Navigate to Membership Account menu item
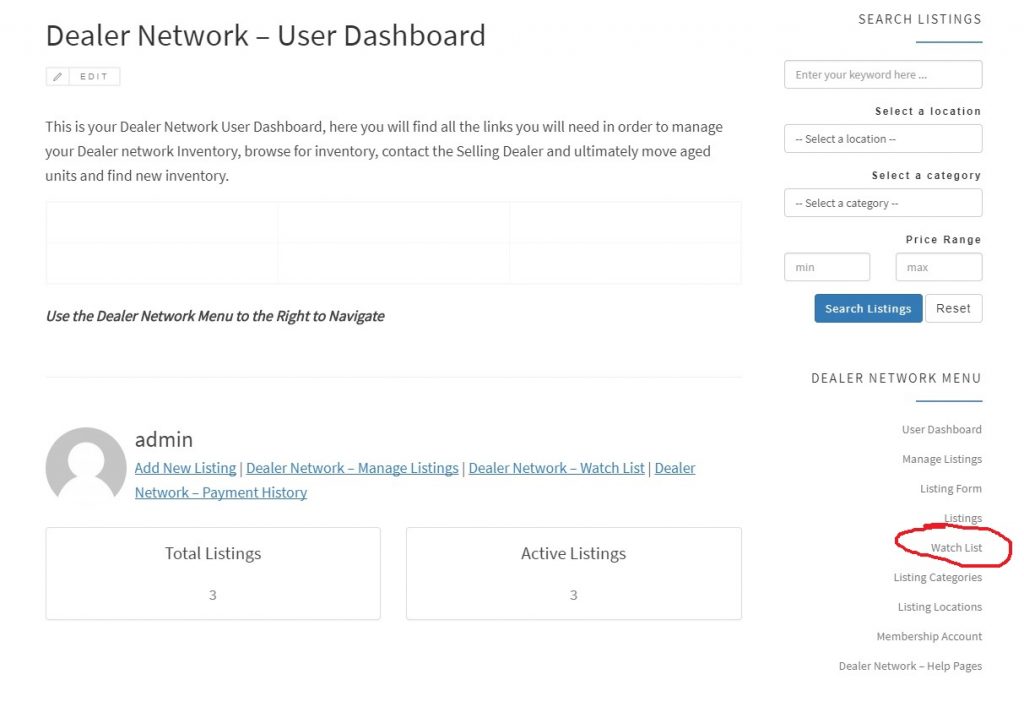The image size is (1024, 707). 929,636
